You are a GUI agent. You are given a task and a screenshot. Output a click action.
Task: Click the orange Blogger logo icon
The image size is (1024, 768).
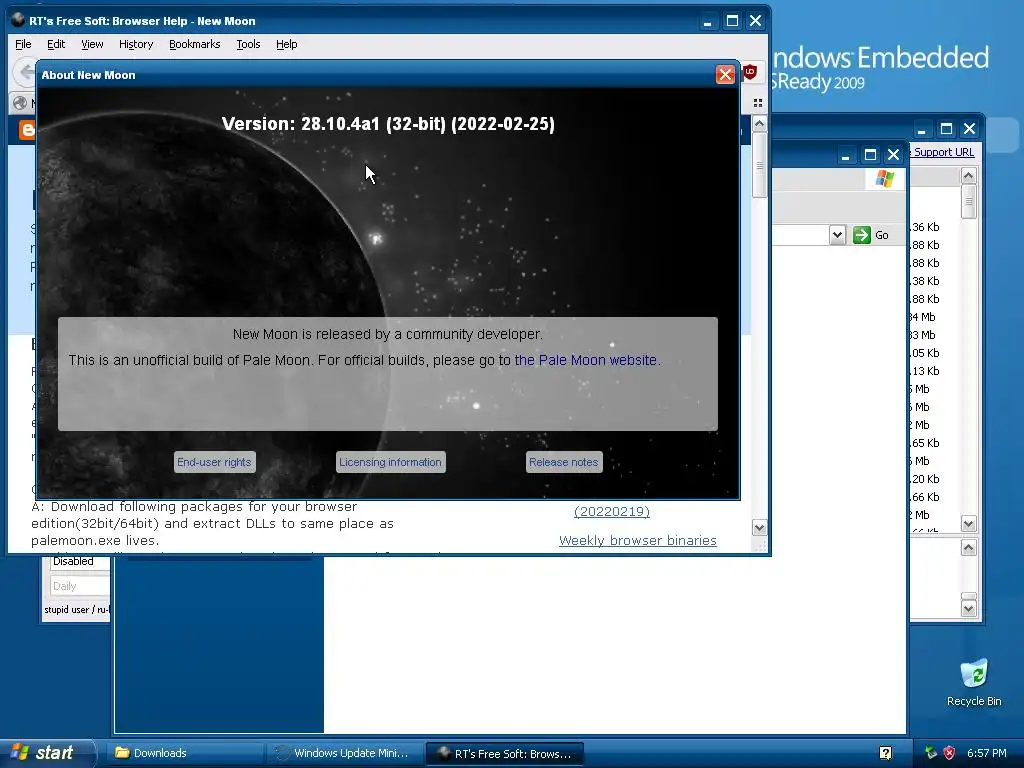(x=26, y=130)
